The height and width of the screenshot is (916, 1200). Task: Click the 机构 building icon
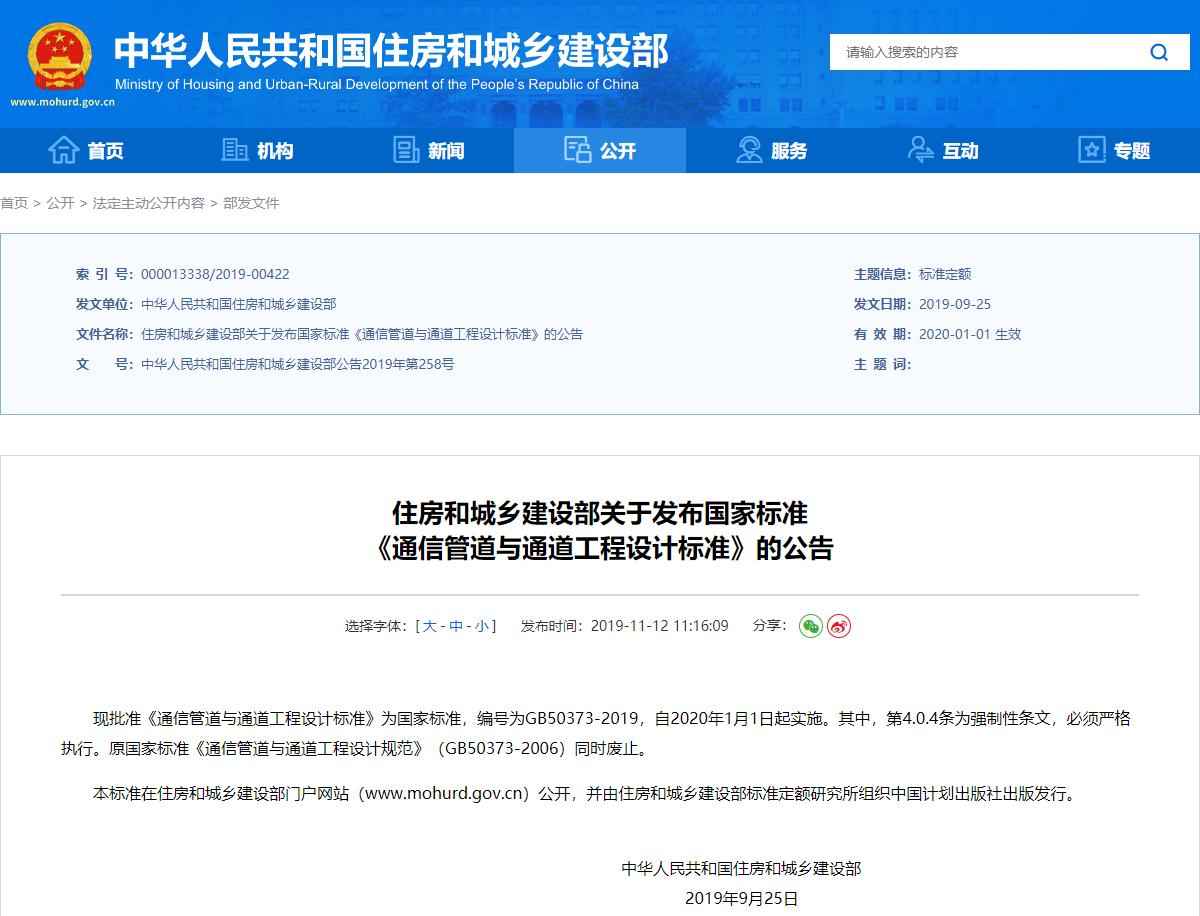coord(235,150)
